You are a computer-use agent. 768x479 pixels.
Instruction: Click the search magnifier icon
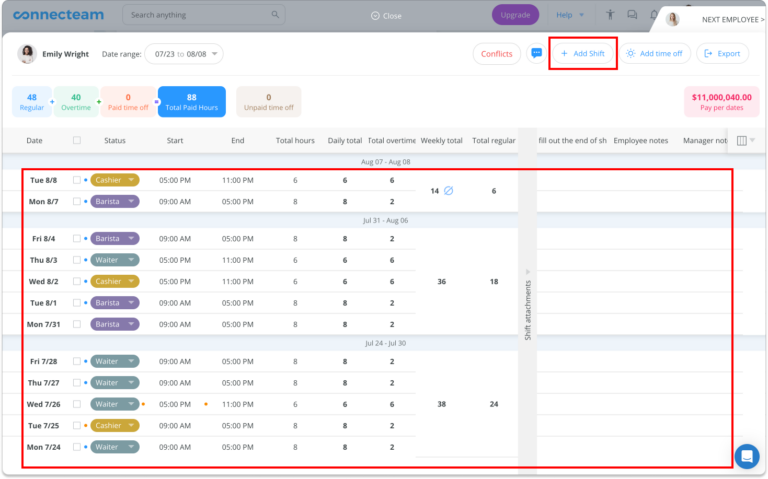tap(275, 15)
